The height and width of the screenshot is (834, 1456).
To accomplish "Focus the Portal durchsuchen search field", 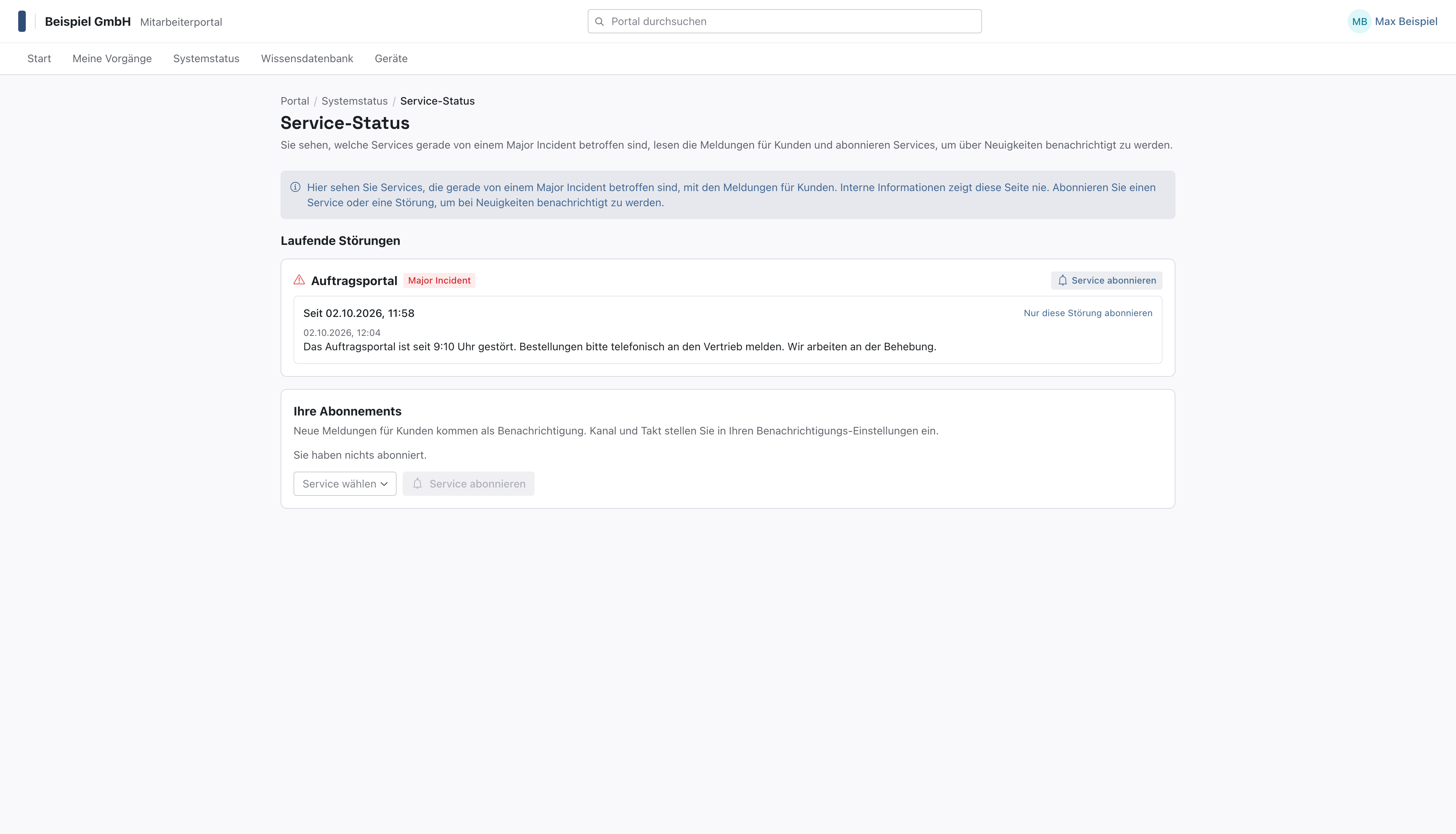I will pyautogui.click(x=784, y=22).
